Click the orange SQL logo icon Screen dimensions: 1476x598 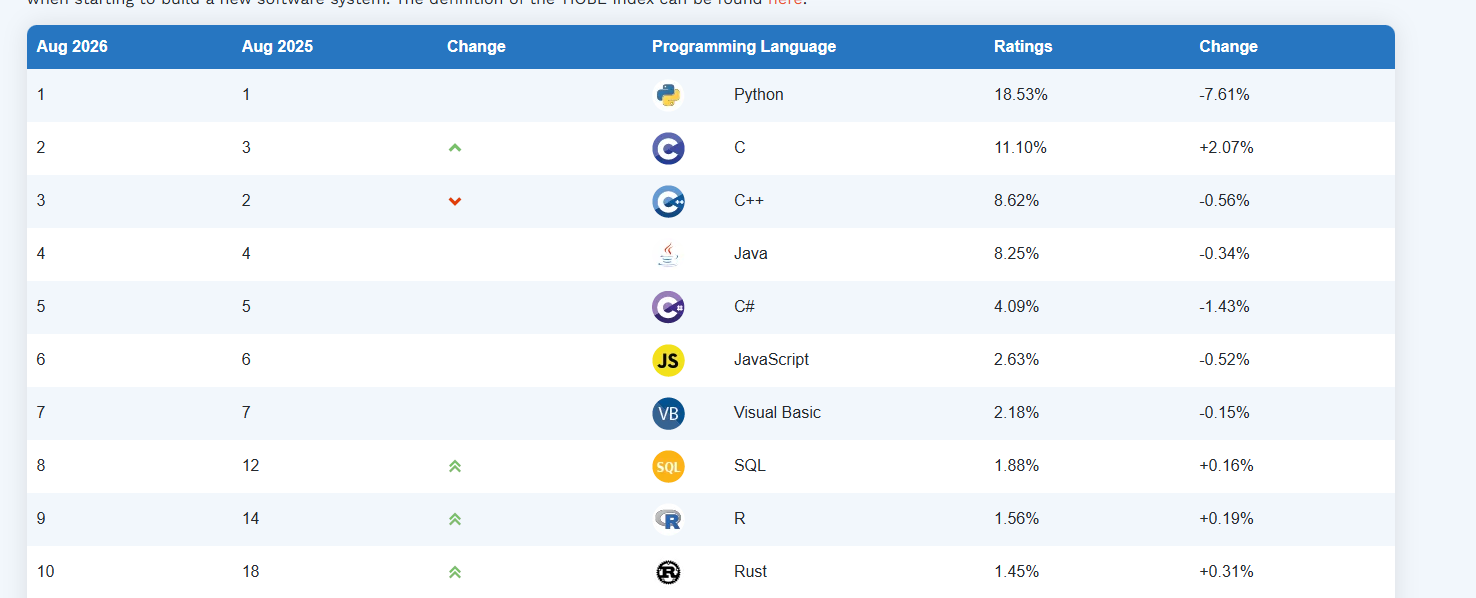[668, 466]
